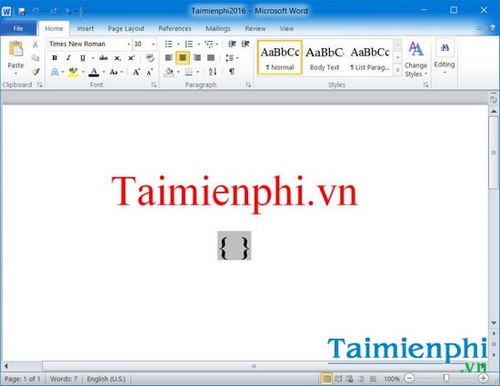Click the Save icon in quick access toolbar
The width and height of the screenshot is (500, 386).
[22, 11]
